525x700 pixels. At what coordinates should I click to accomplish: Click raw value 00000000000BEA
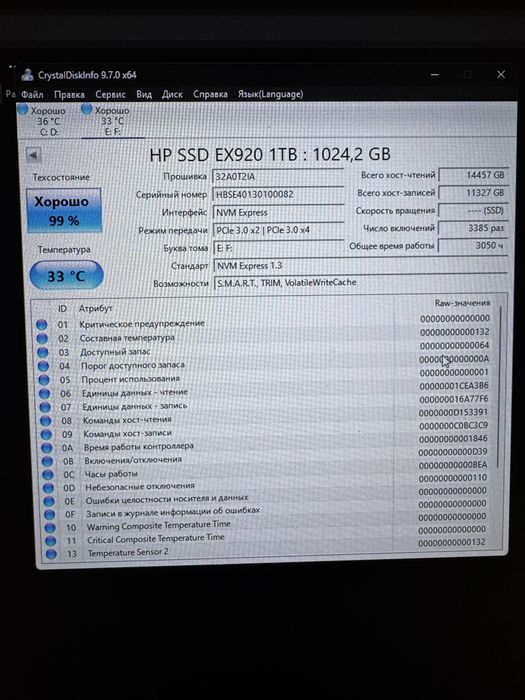pos(453,465)
